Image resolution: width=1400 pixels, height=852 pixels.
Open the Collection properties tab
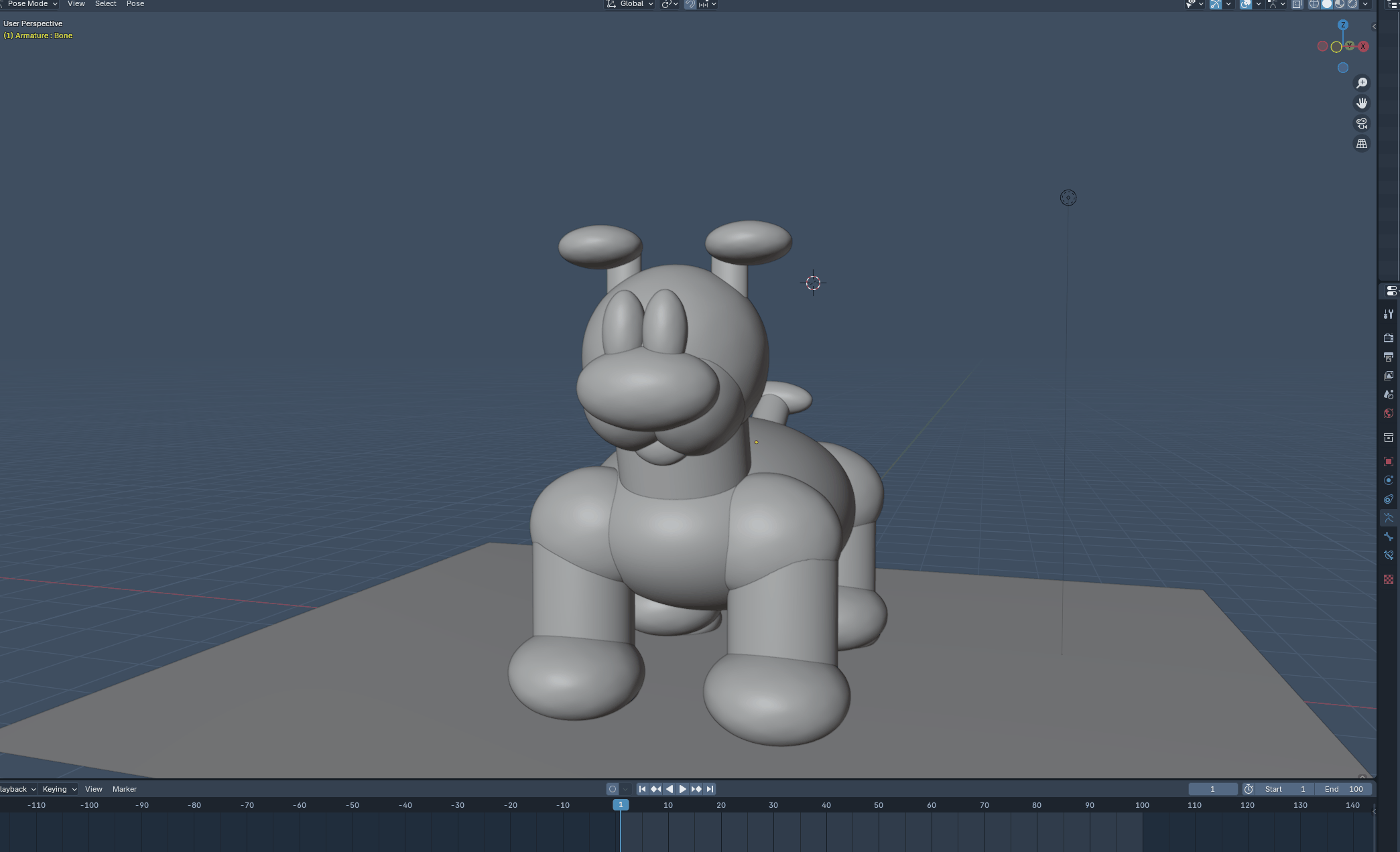tap(1389, 437)
